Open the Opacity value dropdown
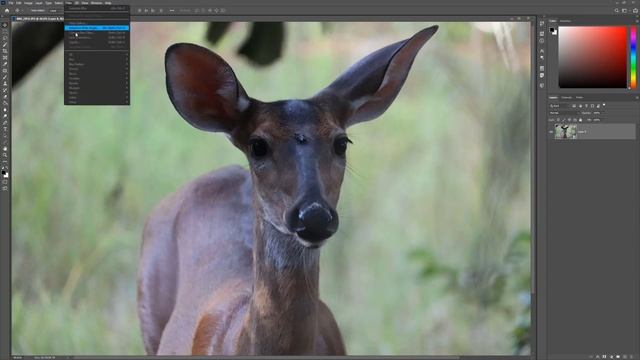640x360 pixels. click(597, 113)
